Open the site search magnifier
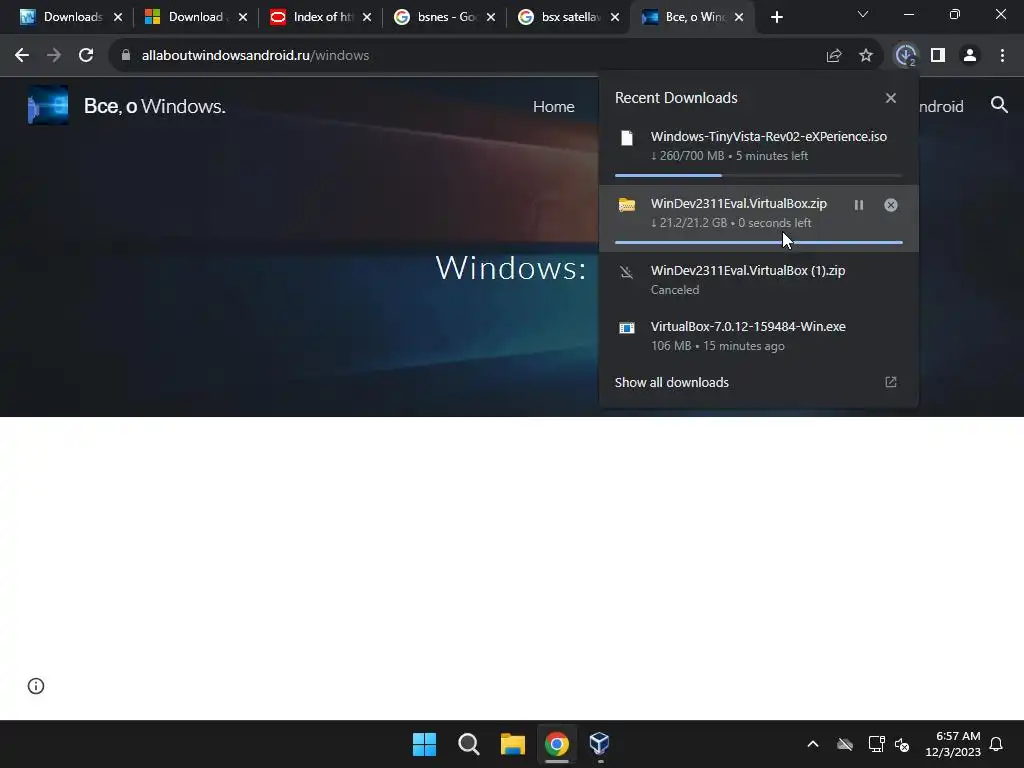1024x768 pixels. click(999, 105)
